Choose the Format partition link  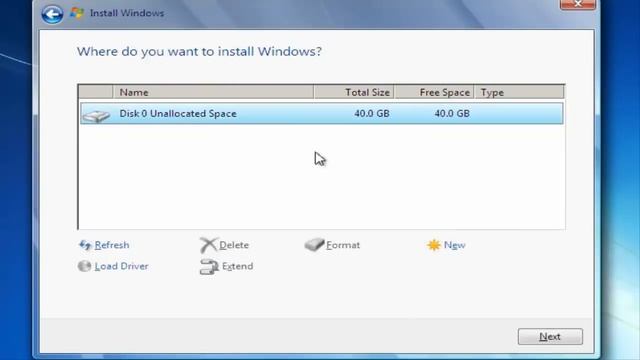click(x=343, y=245)
